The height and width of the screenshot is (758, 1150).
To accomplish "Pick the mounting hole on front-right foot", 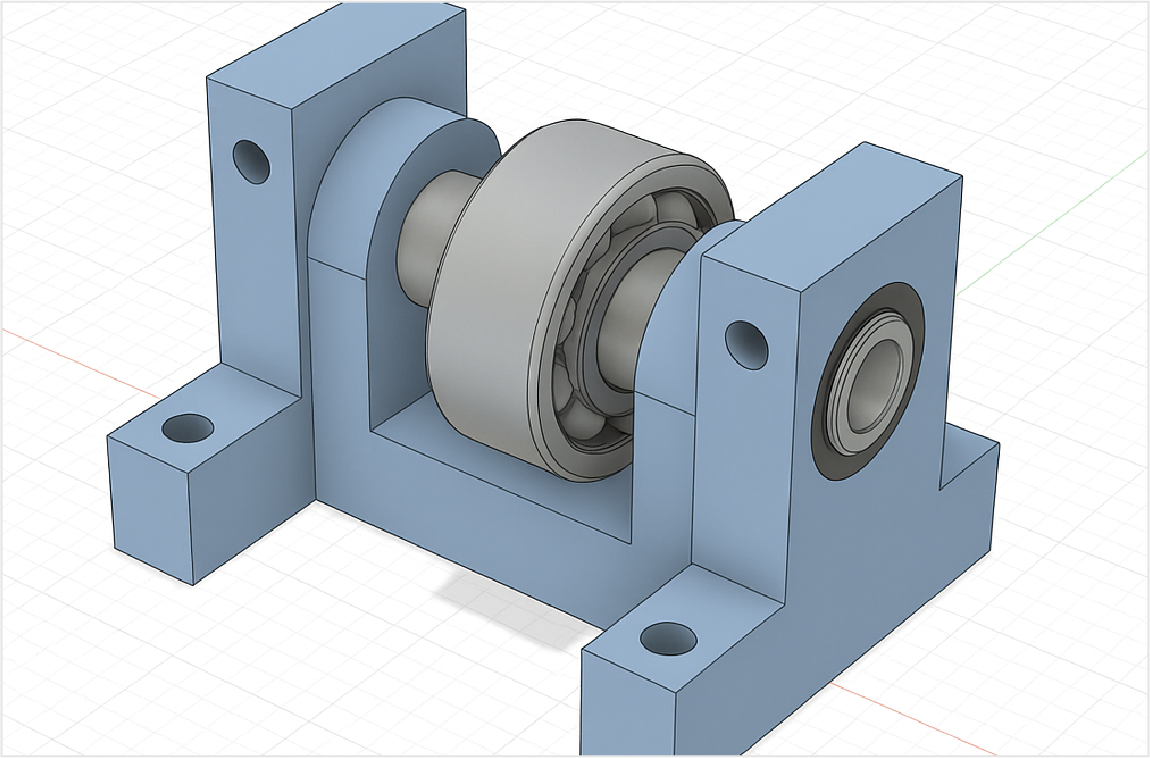I will 668,638.
